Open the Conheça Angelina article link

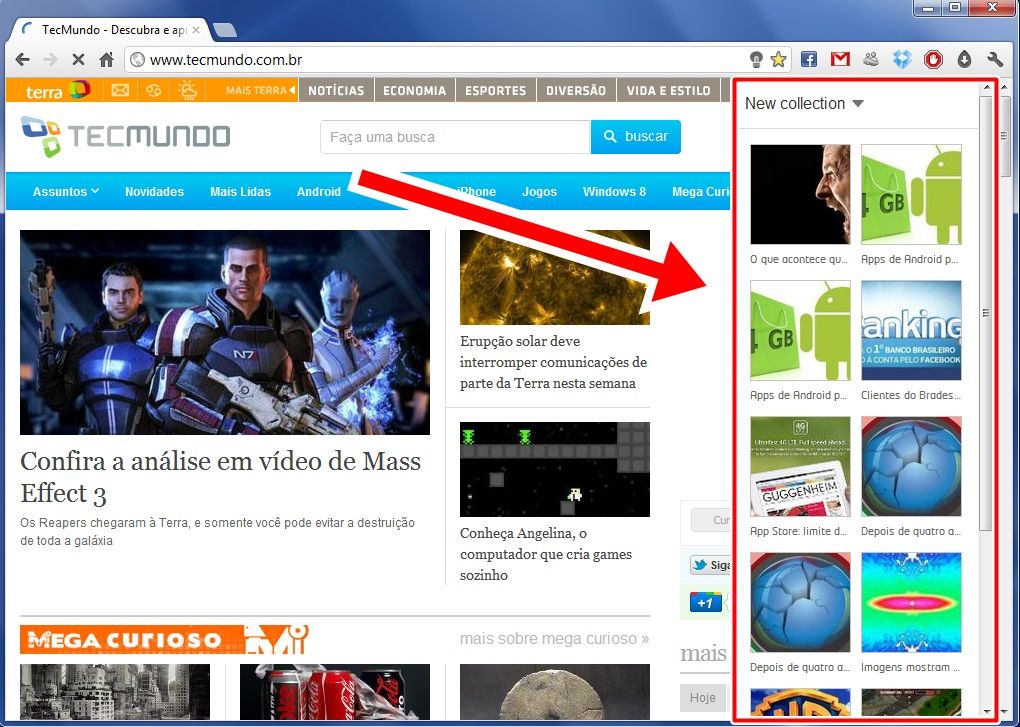(546, 554)
